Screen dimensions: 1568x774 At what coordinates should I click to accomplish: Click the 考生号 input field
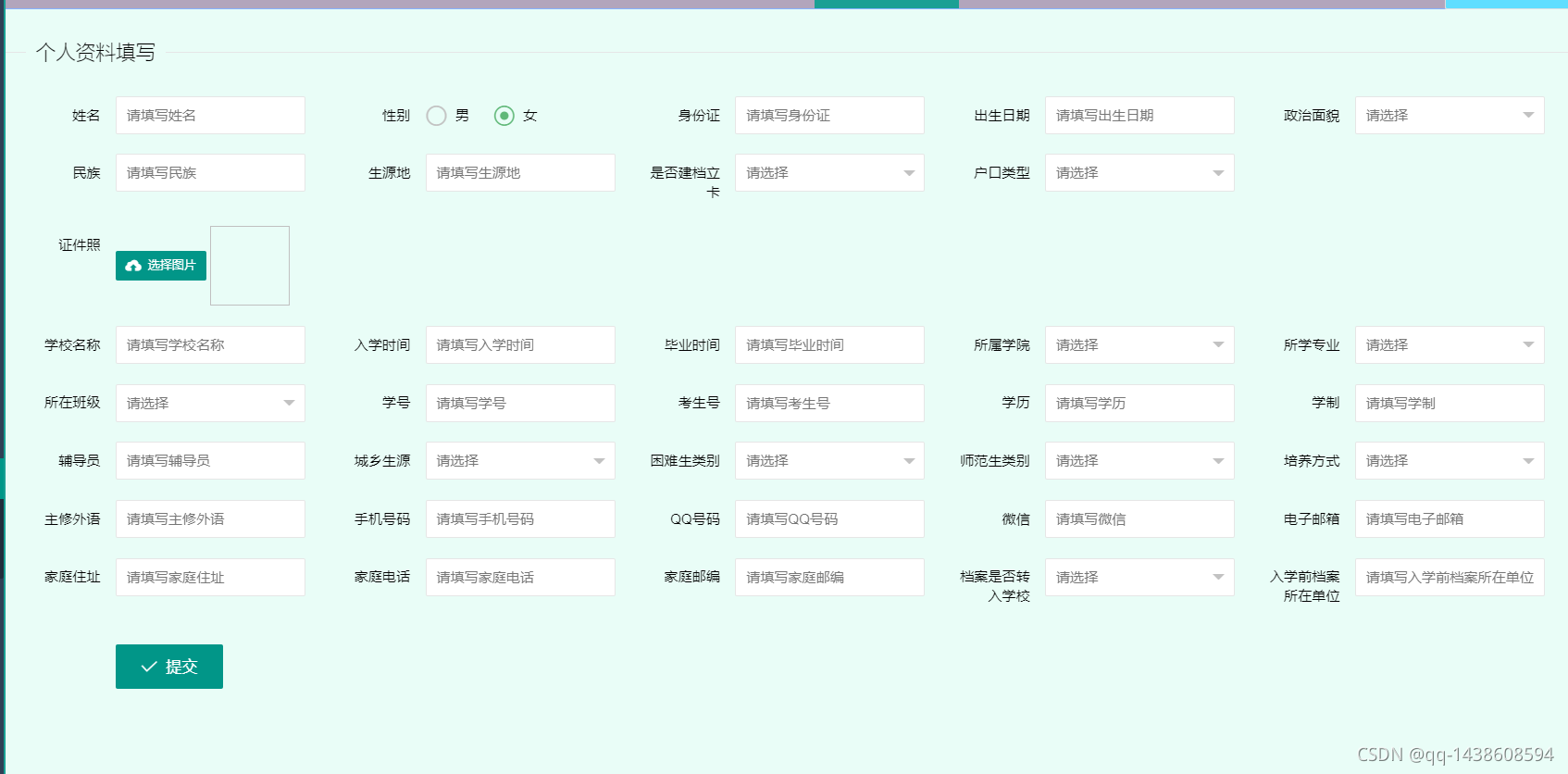(x=829, y=404)
